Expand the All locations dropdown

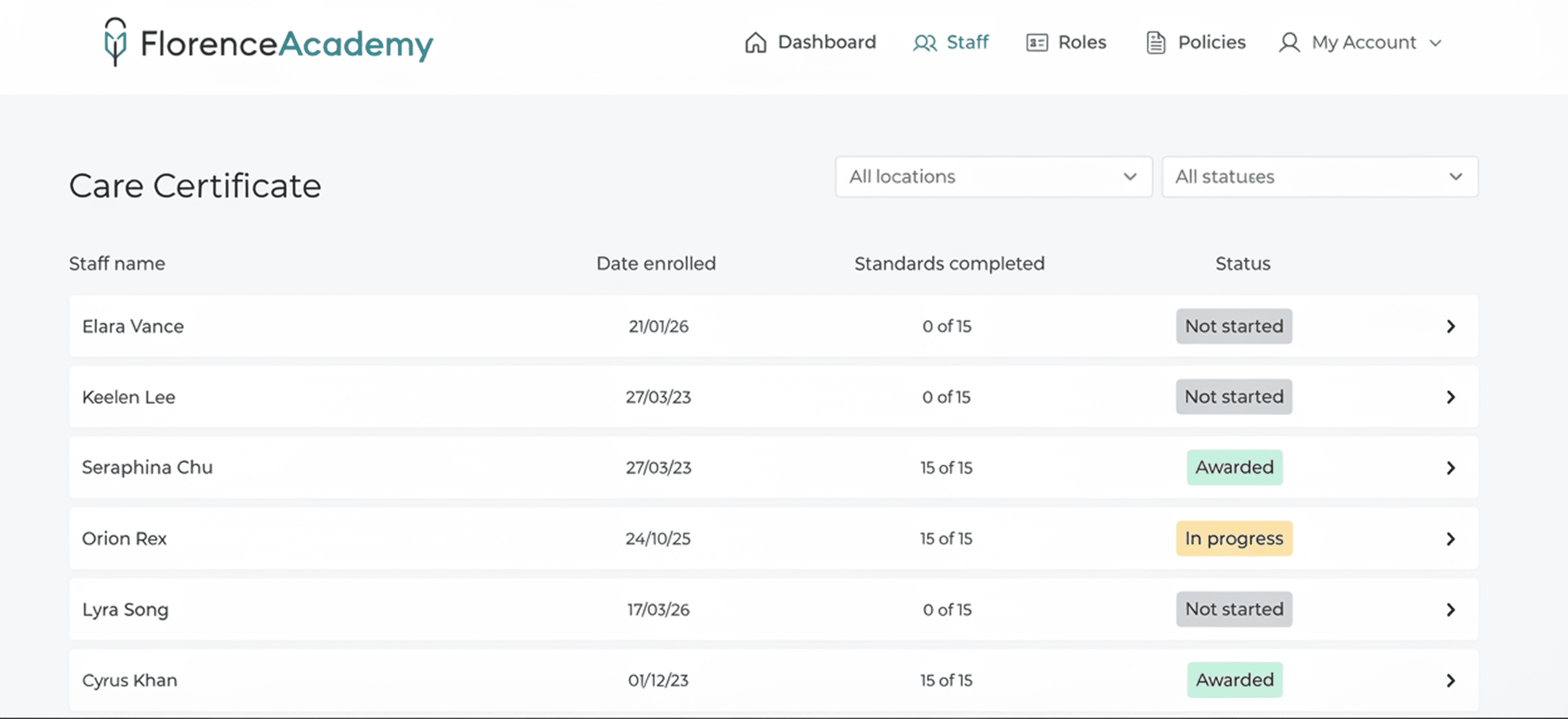coord(993,177)
